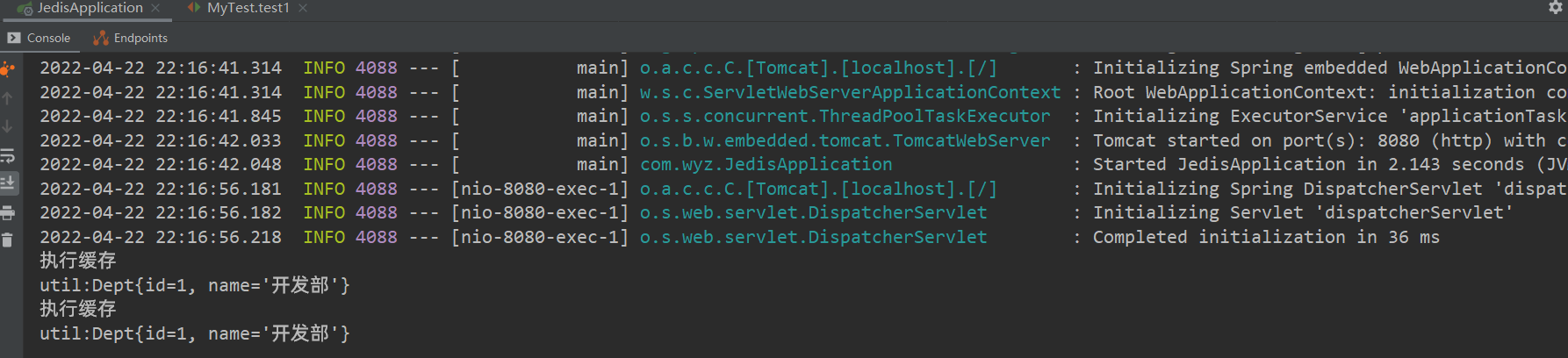Image resolution: width=1568 pixels, height=358 pixels.
Task: Toggle scroll-to-end in console sidebar
Action: pyautogui.click(x=7, y=183)
